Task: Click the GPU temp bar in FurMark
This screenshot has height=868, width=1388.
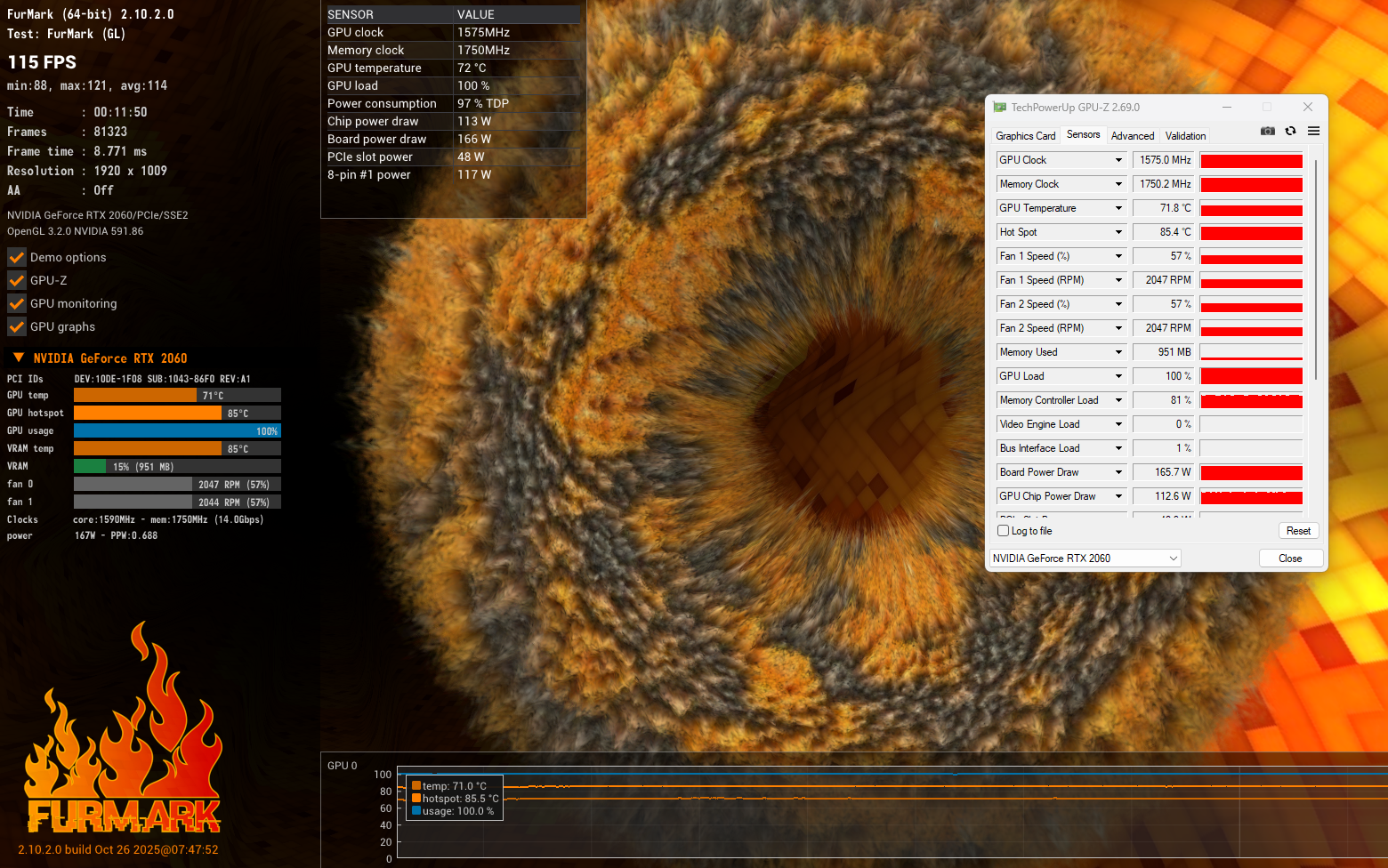Action: 177,395
